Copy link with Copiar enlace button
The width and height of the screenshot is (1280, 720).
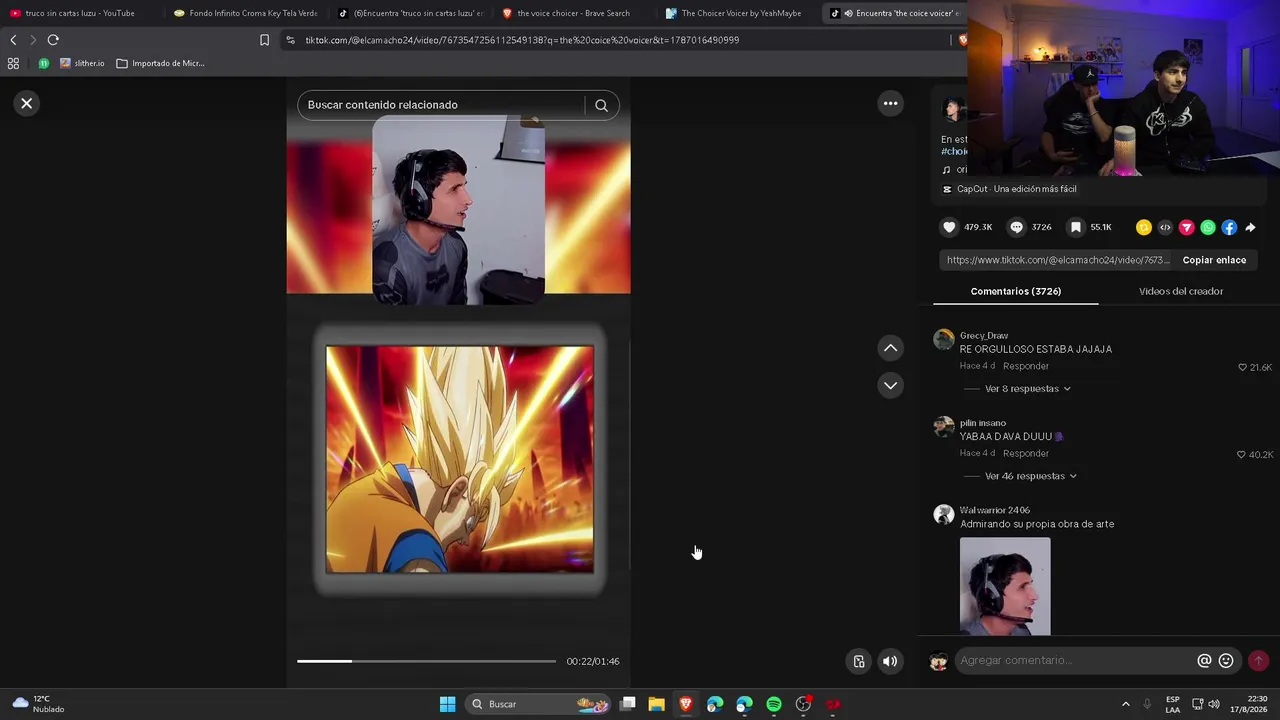tap(1214, 260)
